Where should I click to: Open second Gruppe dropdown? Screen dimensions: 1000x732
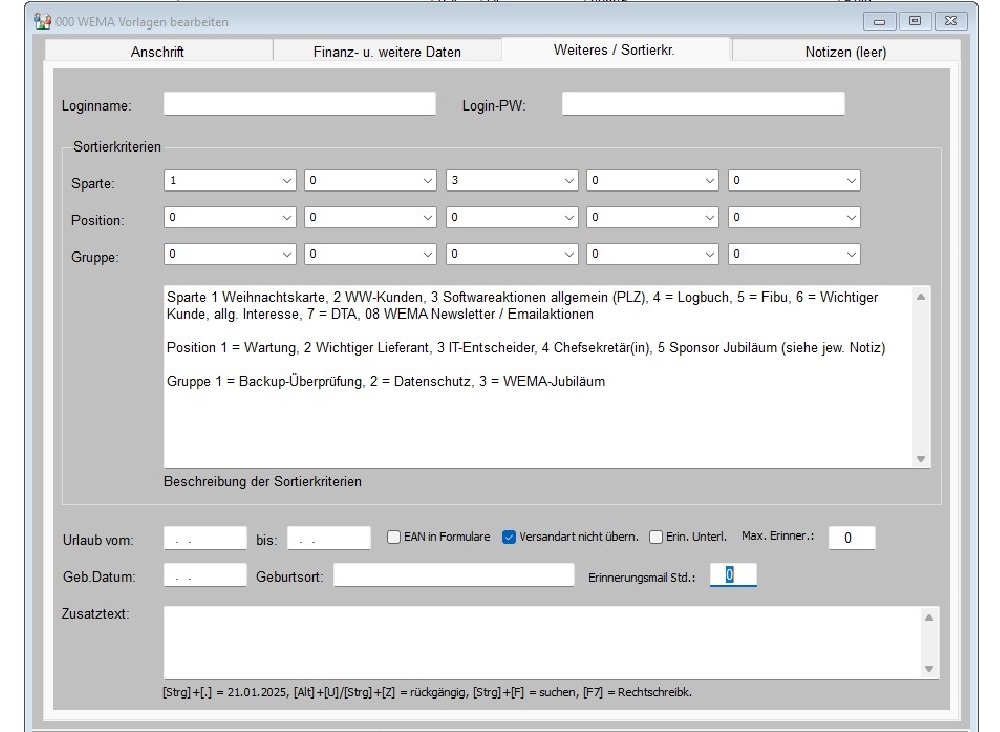pos(371,254)
